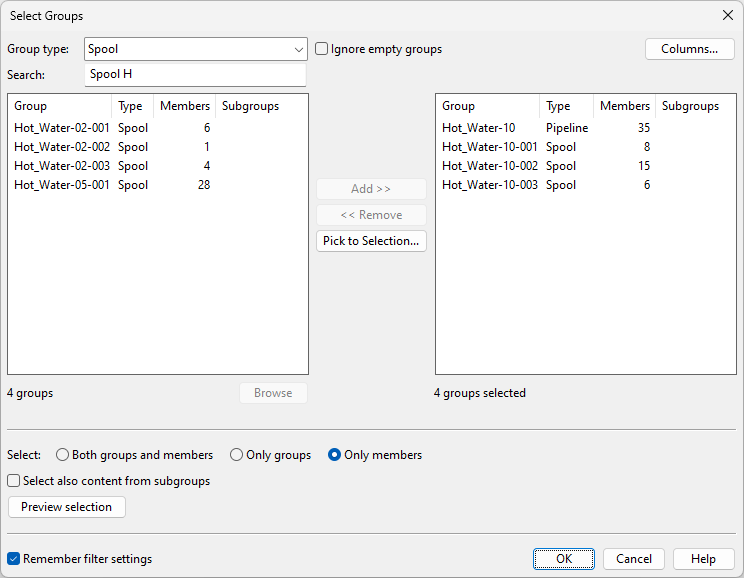
Task: Choose the Only groups radio button
Action: [237, 455]
